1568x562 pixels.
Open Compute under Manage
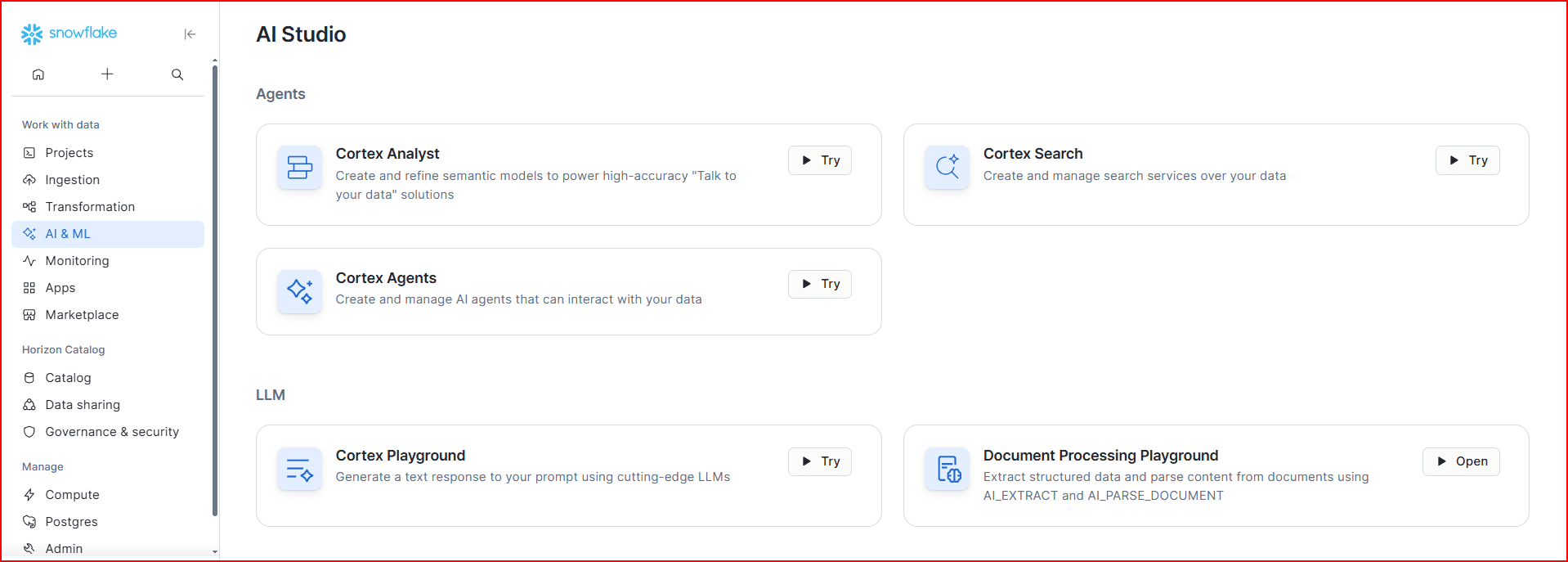[x=108, y=495]
